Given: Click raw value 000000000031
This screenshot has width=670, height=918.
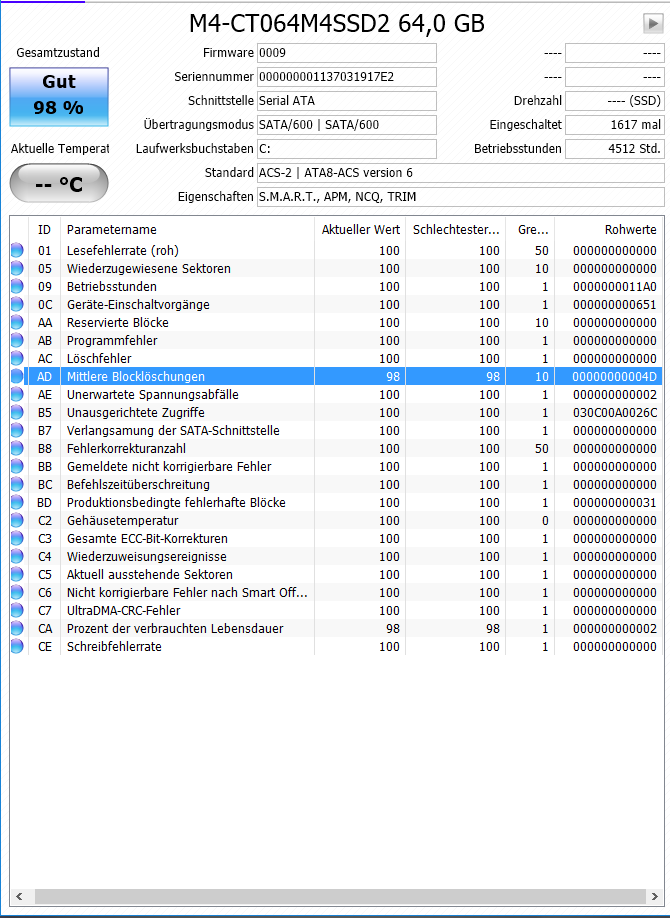Looking at the screenshot, I should [614, 503].
